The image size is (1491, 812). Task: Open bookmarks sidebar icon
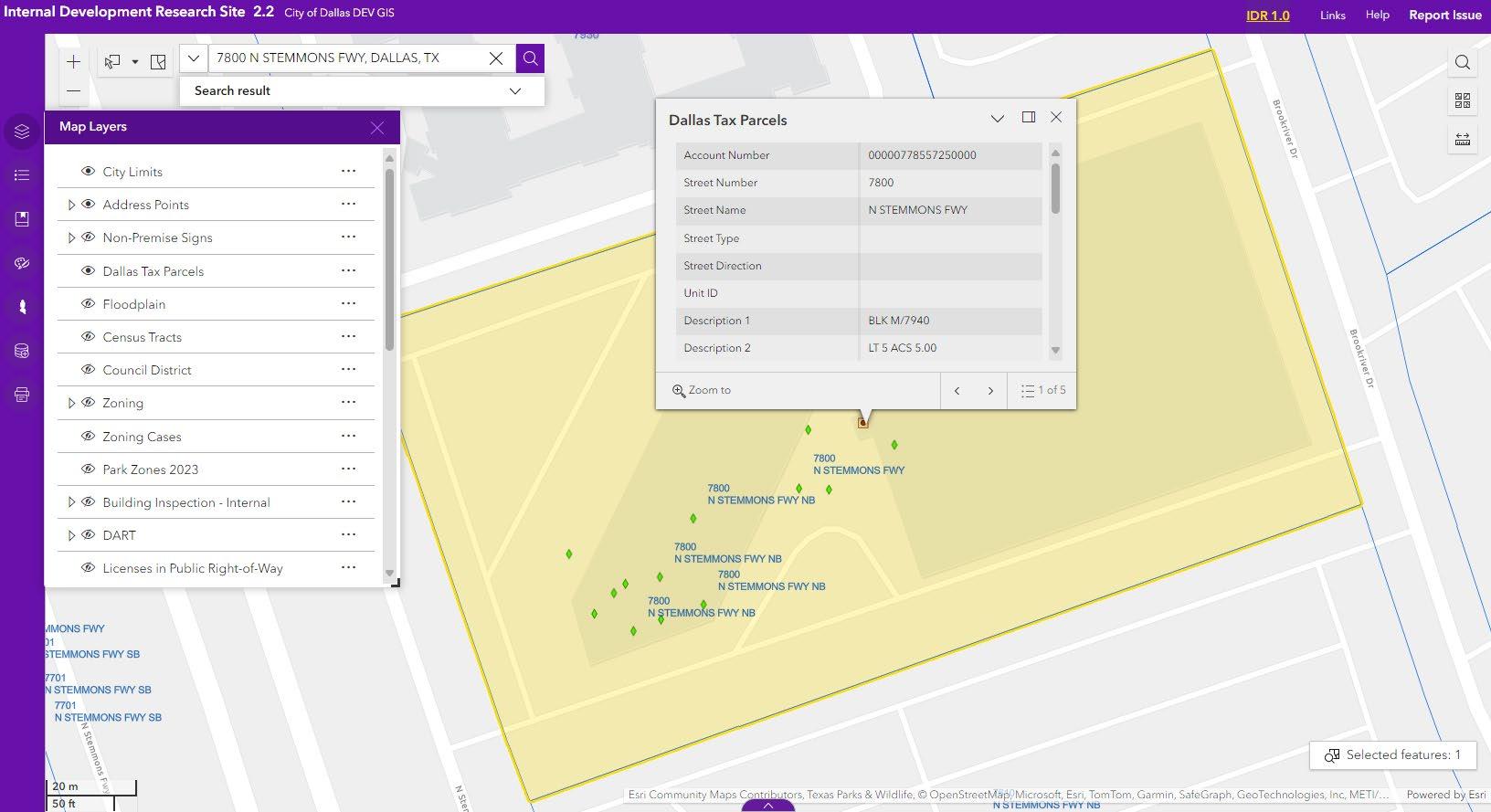(22, 219)
